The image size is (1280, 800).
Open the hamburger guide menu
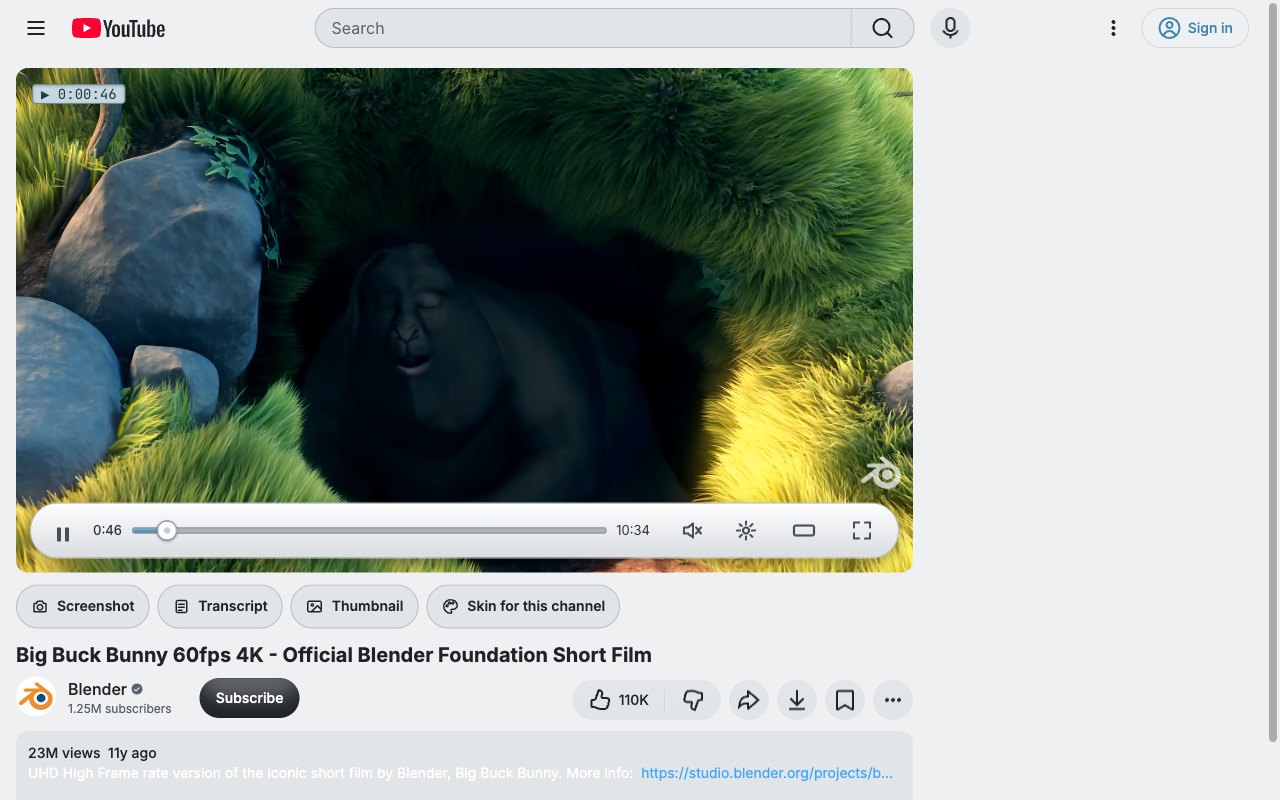36,28
